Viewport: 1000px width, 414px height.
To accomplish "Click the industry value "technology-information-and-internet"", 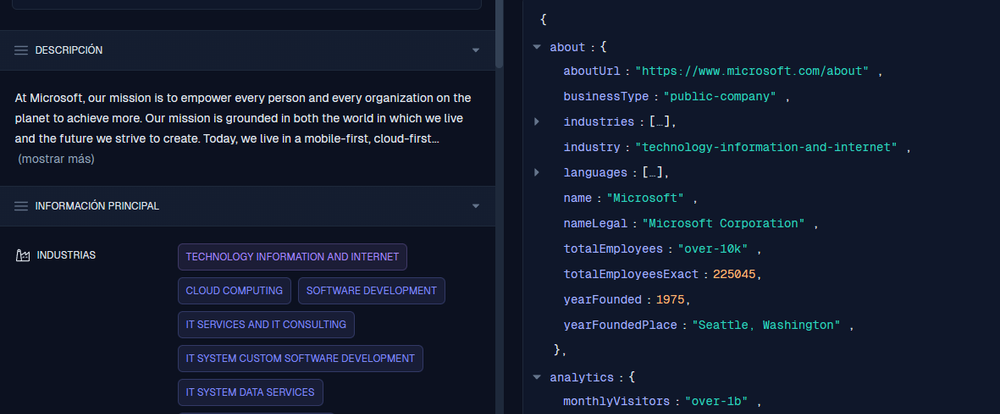I will tap(766, 147).
